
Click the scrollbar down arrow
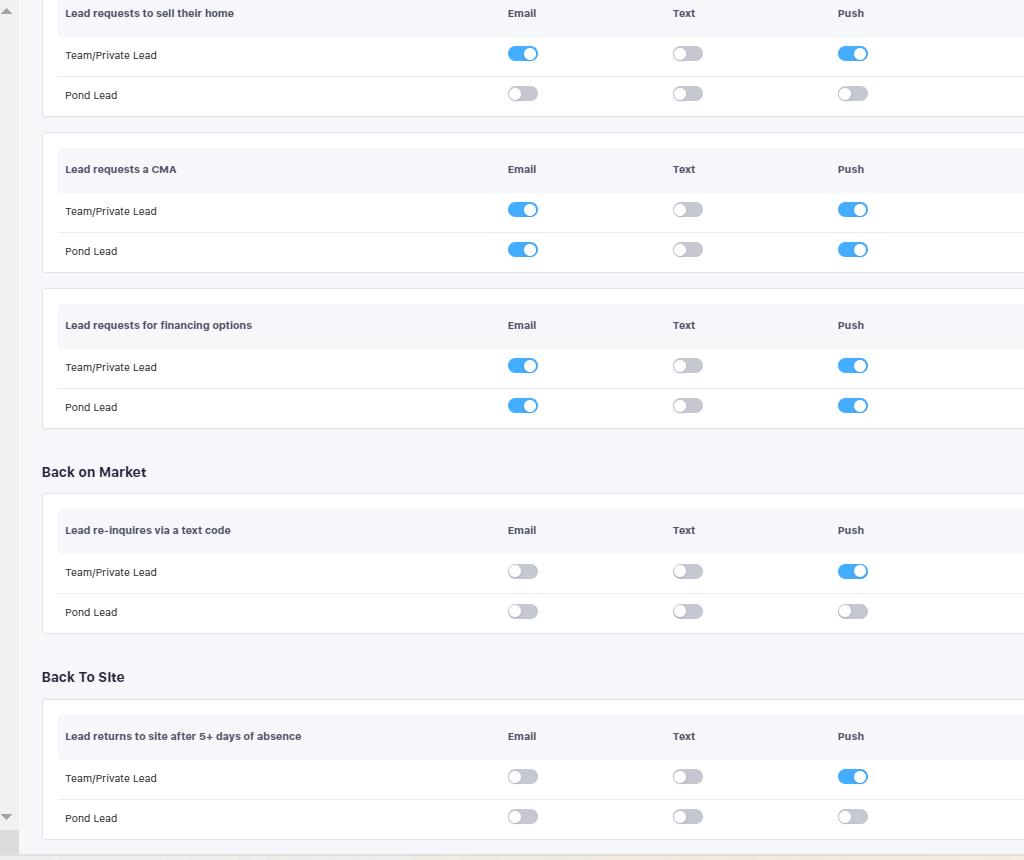click(7, 817)
